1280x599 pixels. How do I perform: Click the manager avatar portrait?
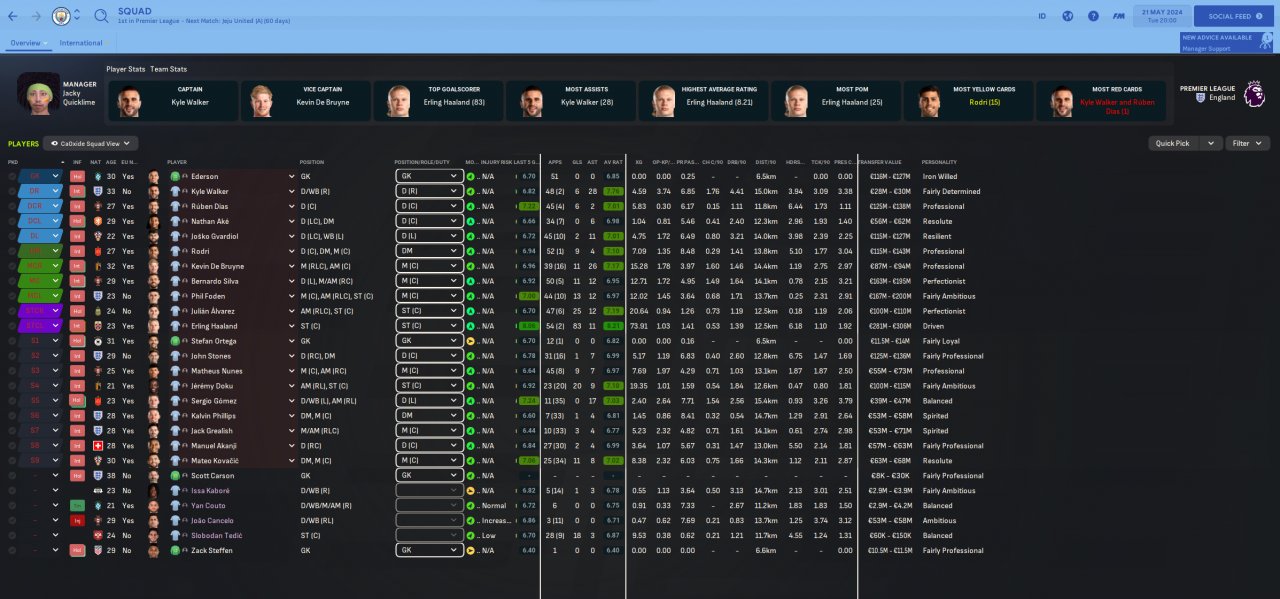(x=37, y=93)
